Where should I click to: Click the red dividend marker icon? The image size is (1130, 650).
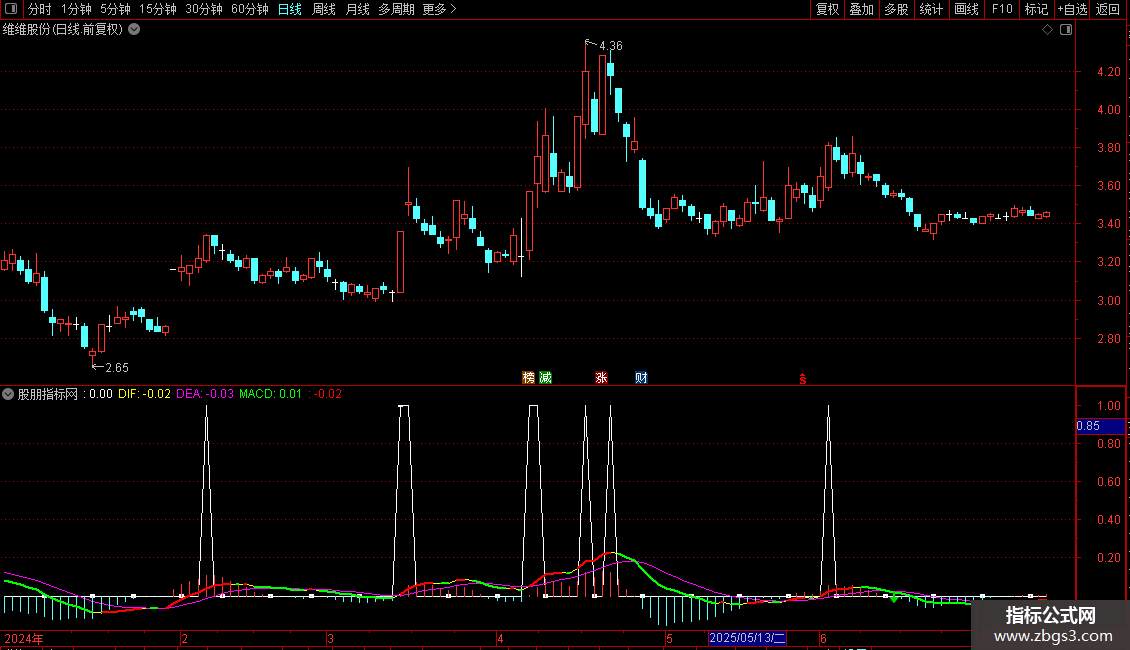click(x=803, y=379)
